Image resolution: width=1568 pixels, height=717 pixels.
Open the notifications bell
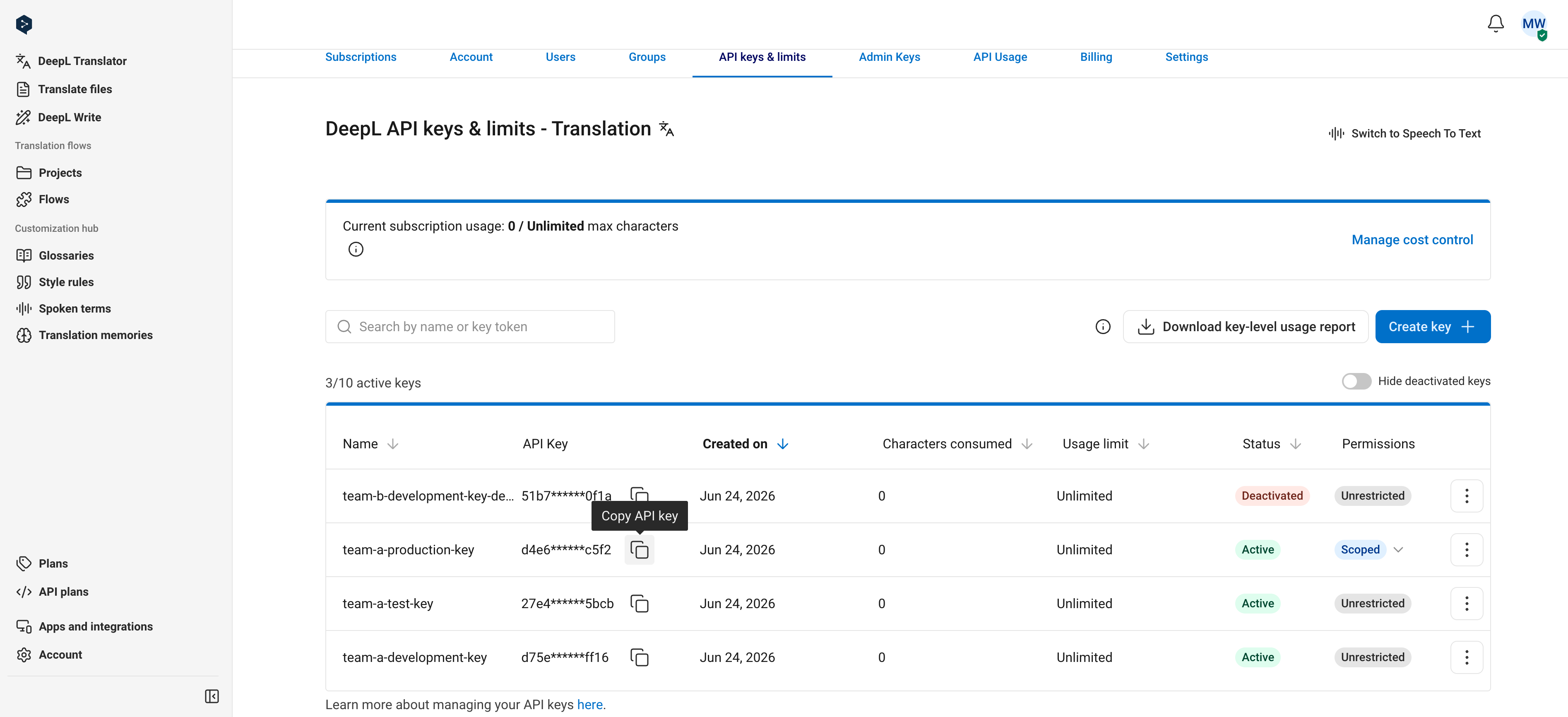click(x=1496, y=24)
